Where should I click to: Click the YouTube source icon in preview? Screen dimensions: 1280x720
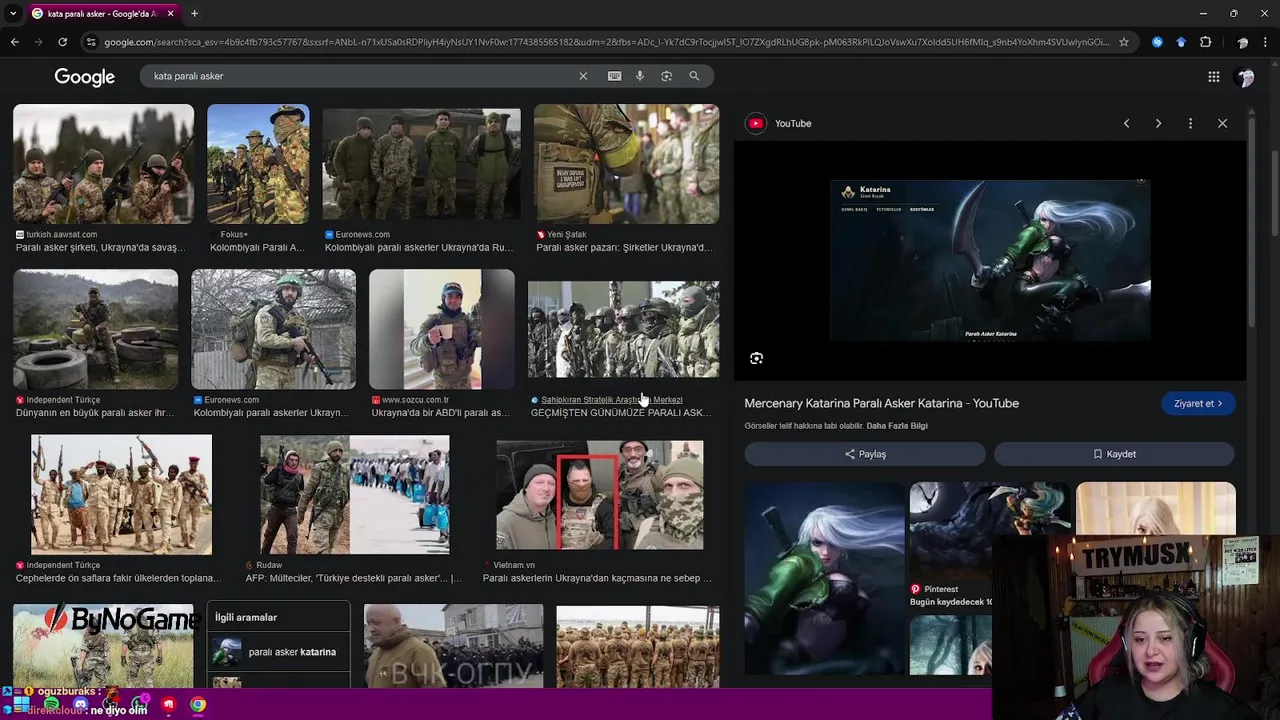tap(756, 123)
